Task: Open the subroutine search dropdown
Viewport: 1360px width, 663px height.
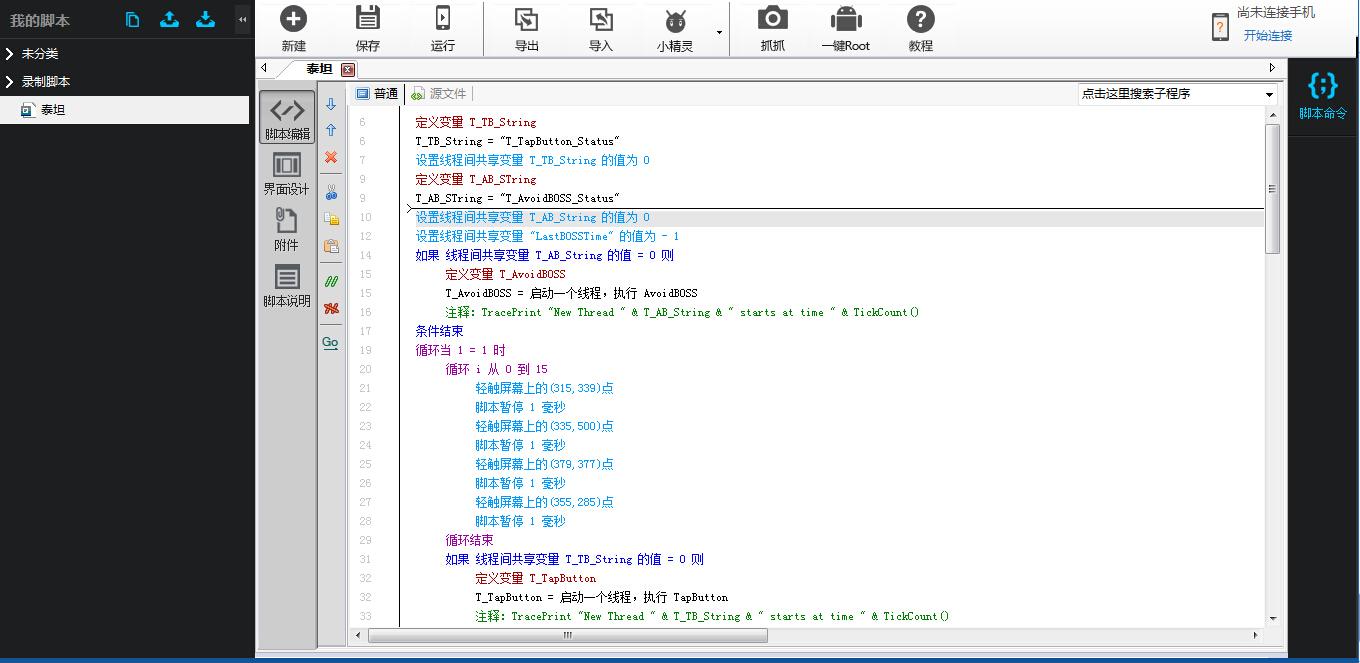Action: point(1269,94)
